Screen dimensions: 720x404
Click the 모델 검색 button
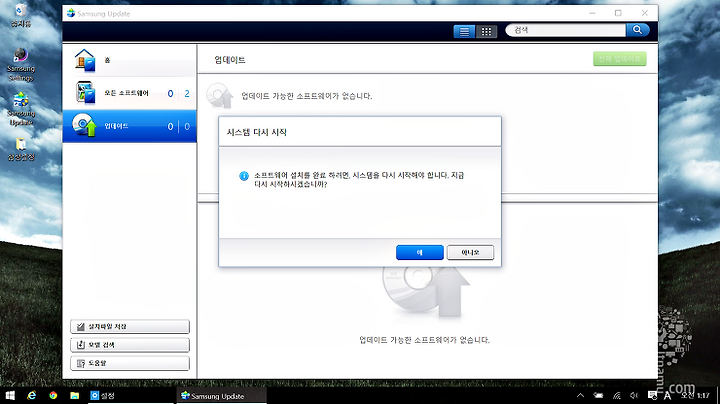tap(130, 345)
